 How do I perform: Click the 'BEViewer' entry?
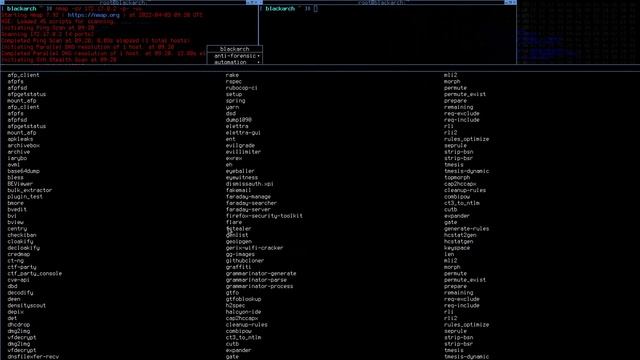click(x=20, y=184)
